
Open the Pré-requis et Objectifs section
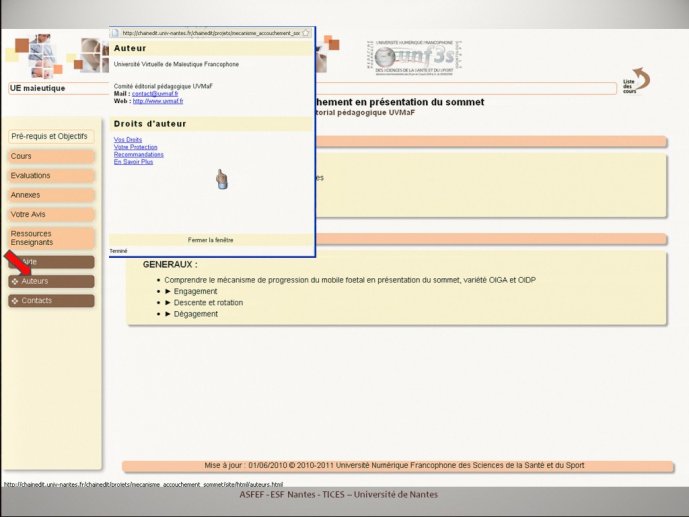pos(51,137)
